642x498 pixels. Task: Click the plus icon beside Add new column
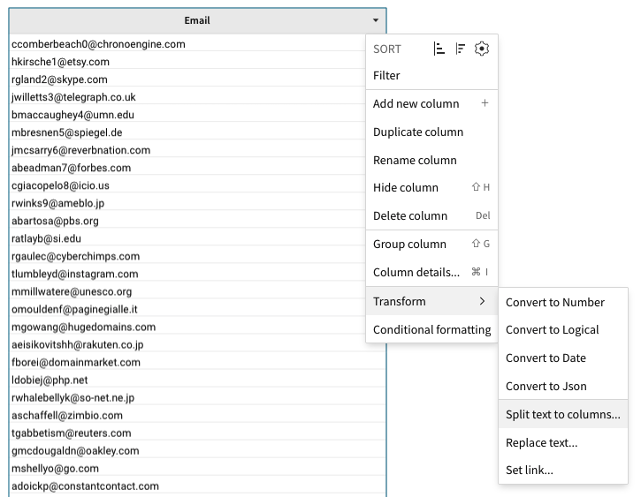tap(485, 104)
